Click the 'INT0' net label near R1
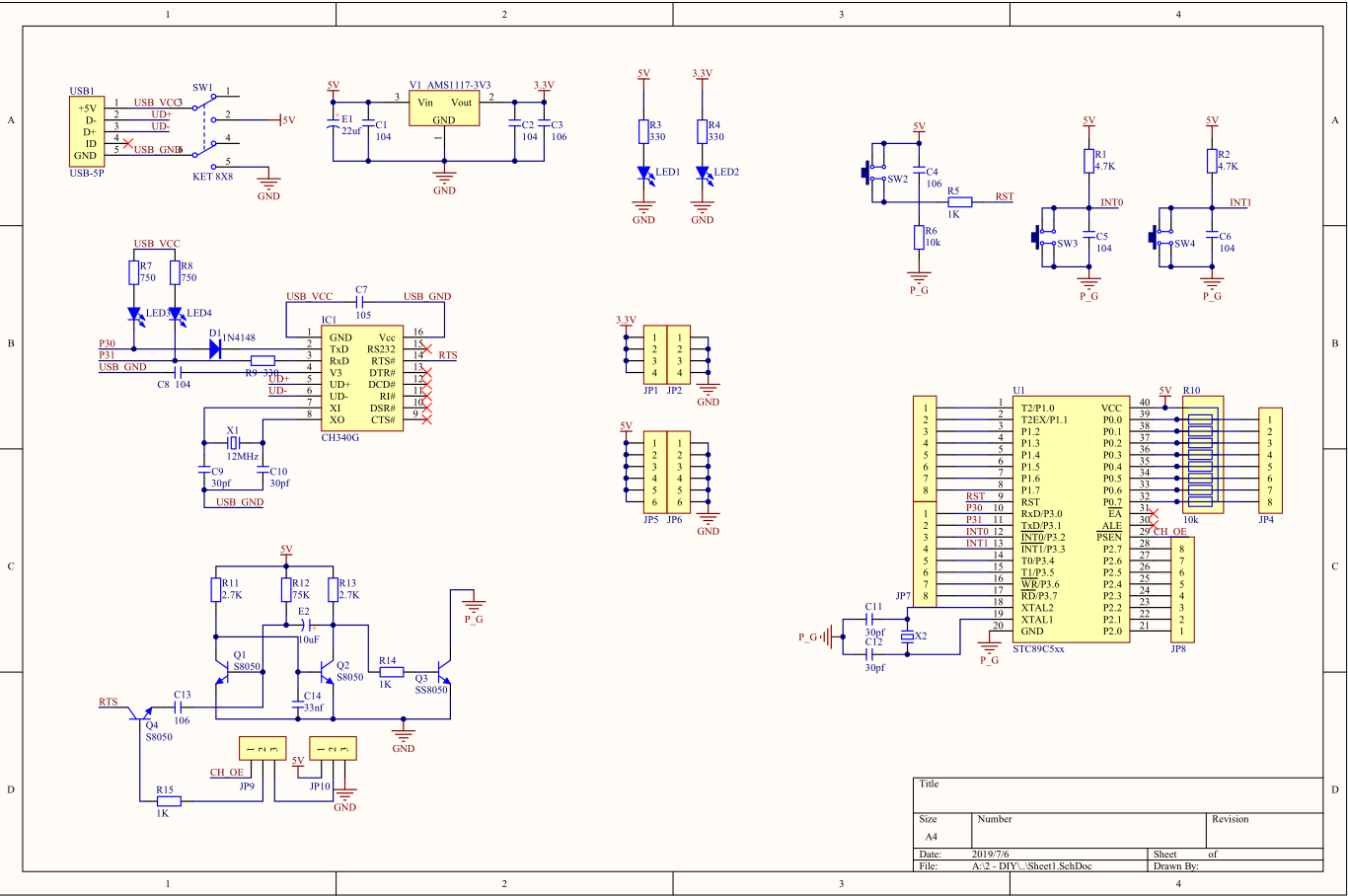Image resolution: width=1348 pixels, height=896 pixels. pyautogui.click(x=1112, y=202)
